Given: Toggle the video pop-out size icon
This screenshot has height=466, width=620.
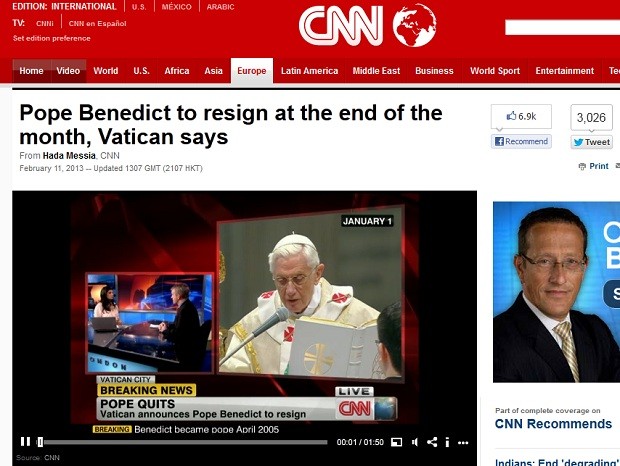Looking at the screenshot, I should coord(397,442).
